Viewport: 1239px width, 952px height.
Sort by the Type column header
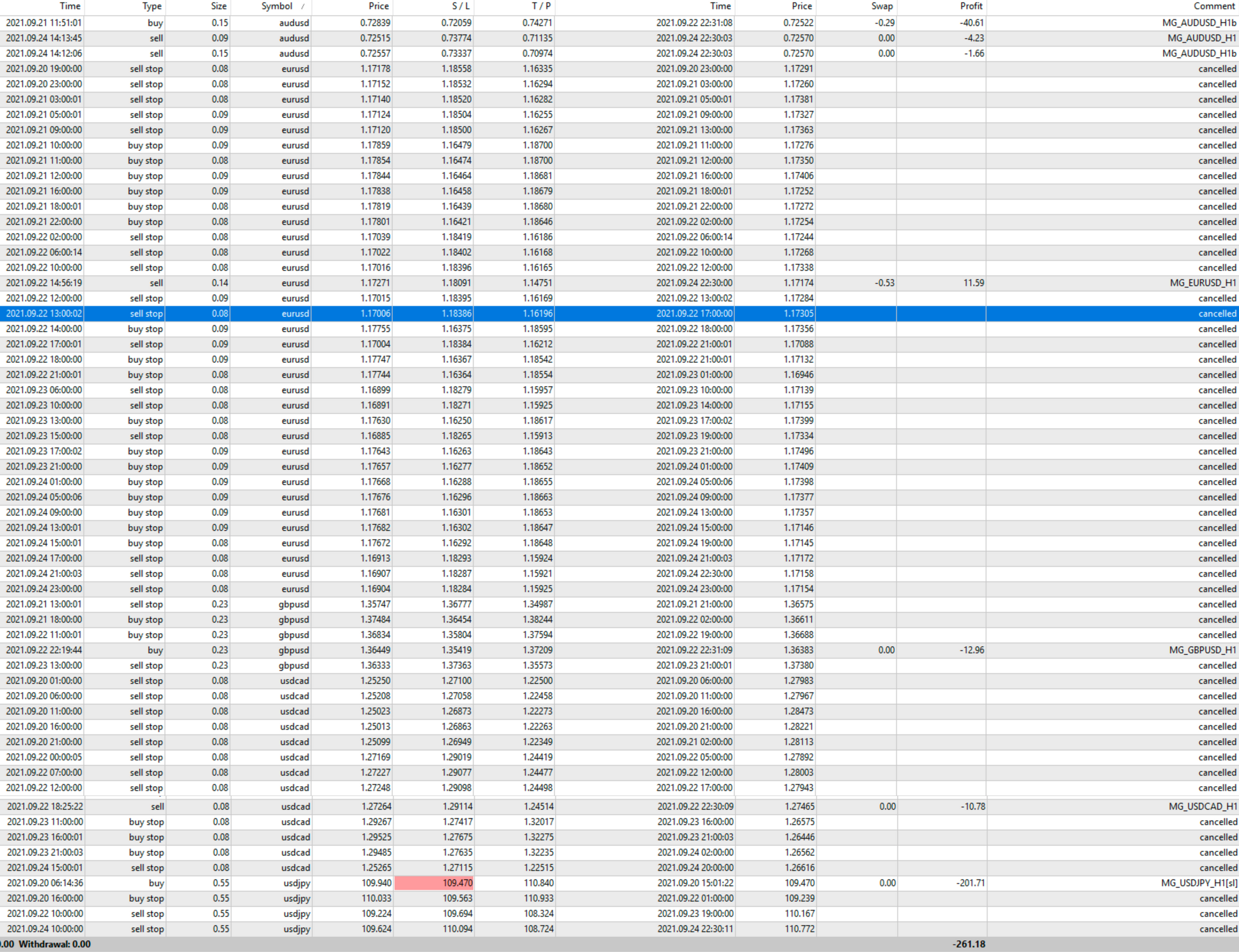[151, 6]
